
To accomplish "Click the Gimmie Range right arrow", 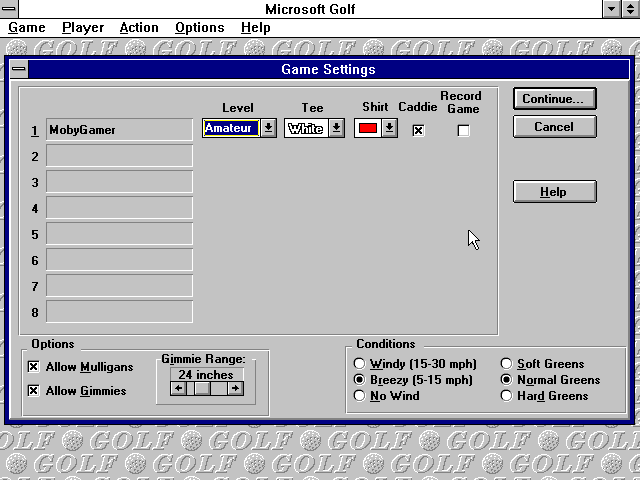I will click(235, 388).
